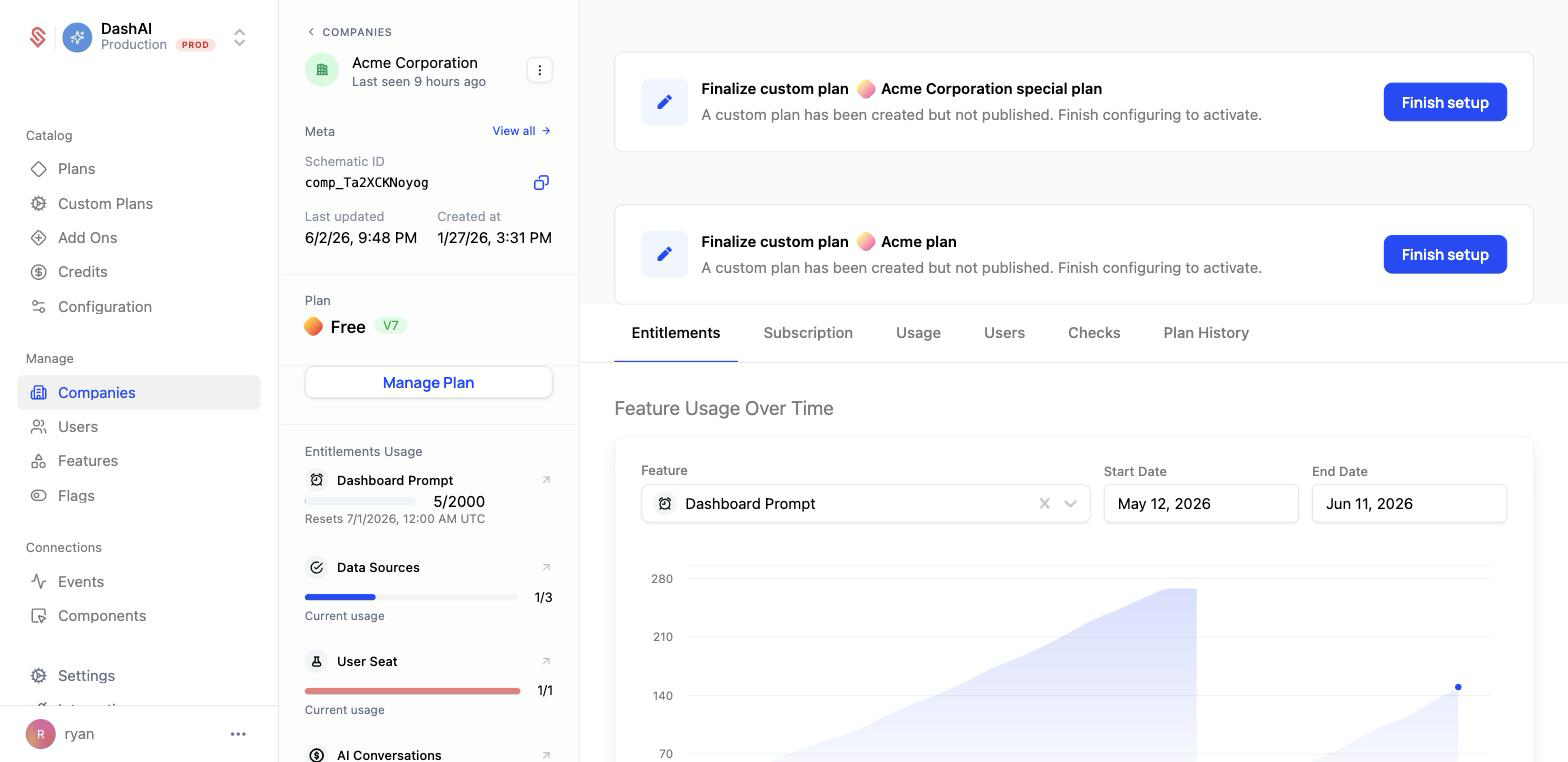1568x762 pixels.
Task: Click the sidebar Users people icon
Action: pos(39,427)
